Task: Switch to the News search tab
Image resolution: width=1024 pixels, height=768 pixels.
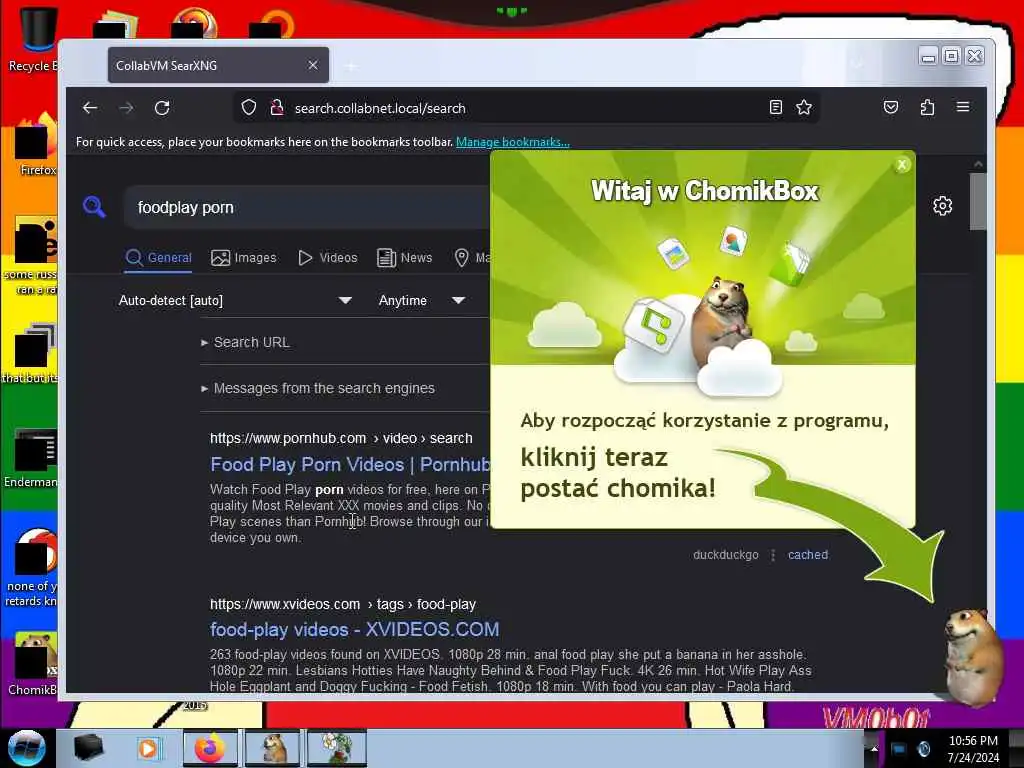Action: [x=405, y=258]
